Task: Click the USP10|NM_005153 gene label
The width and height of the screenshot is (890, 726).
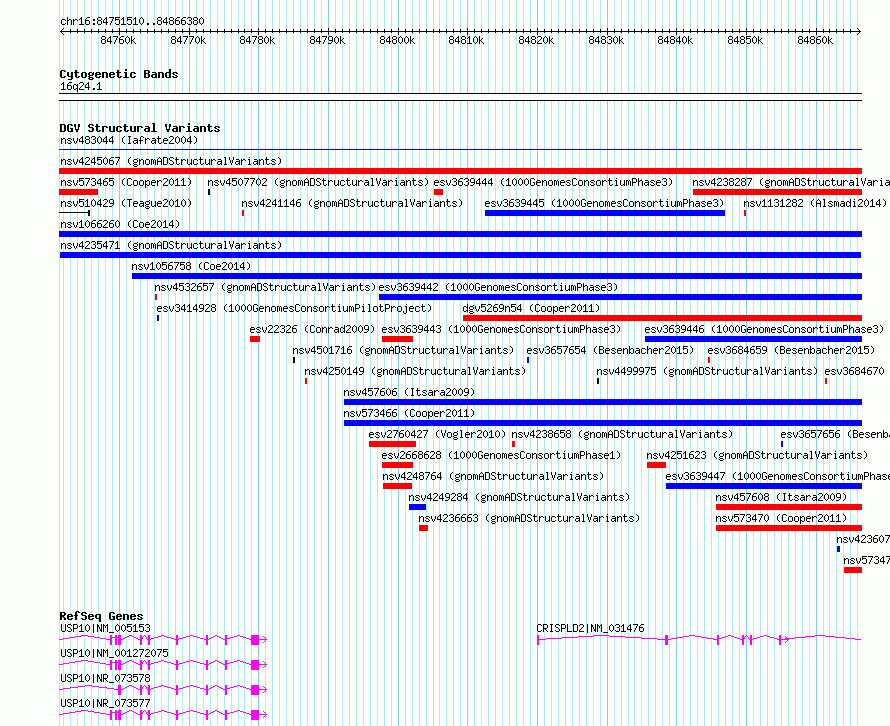Action: point(106,628)
